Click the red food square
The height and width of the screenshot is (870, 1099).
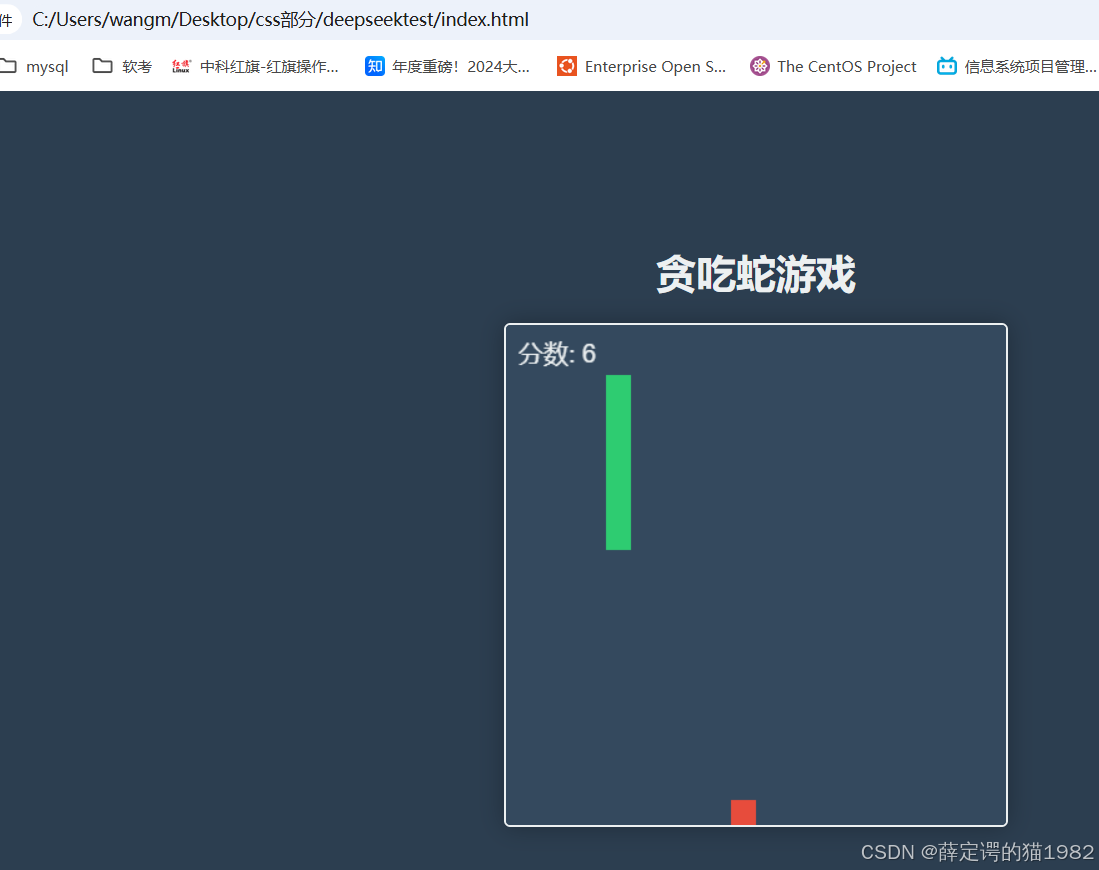pyautogui.click(x=743, y=813)
